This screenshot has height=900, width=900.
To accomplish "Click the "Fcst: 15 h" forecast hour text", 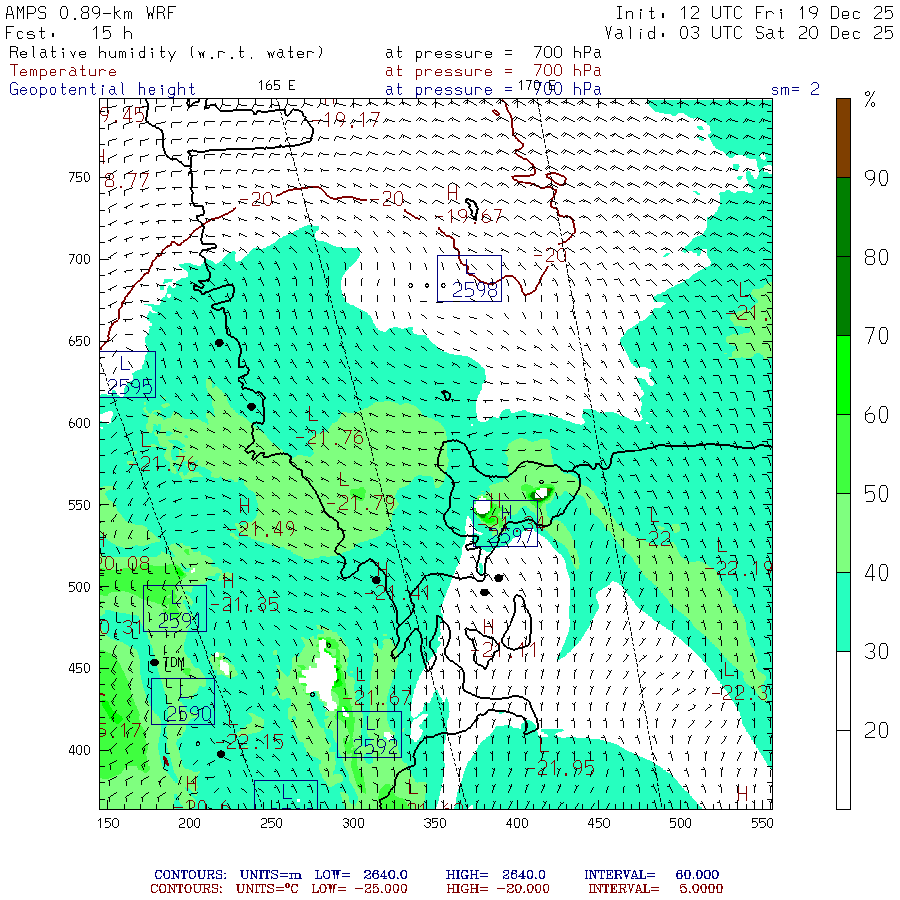I will [x=69, y=33].
